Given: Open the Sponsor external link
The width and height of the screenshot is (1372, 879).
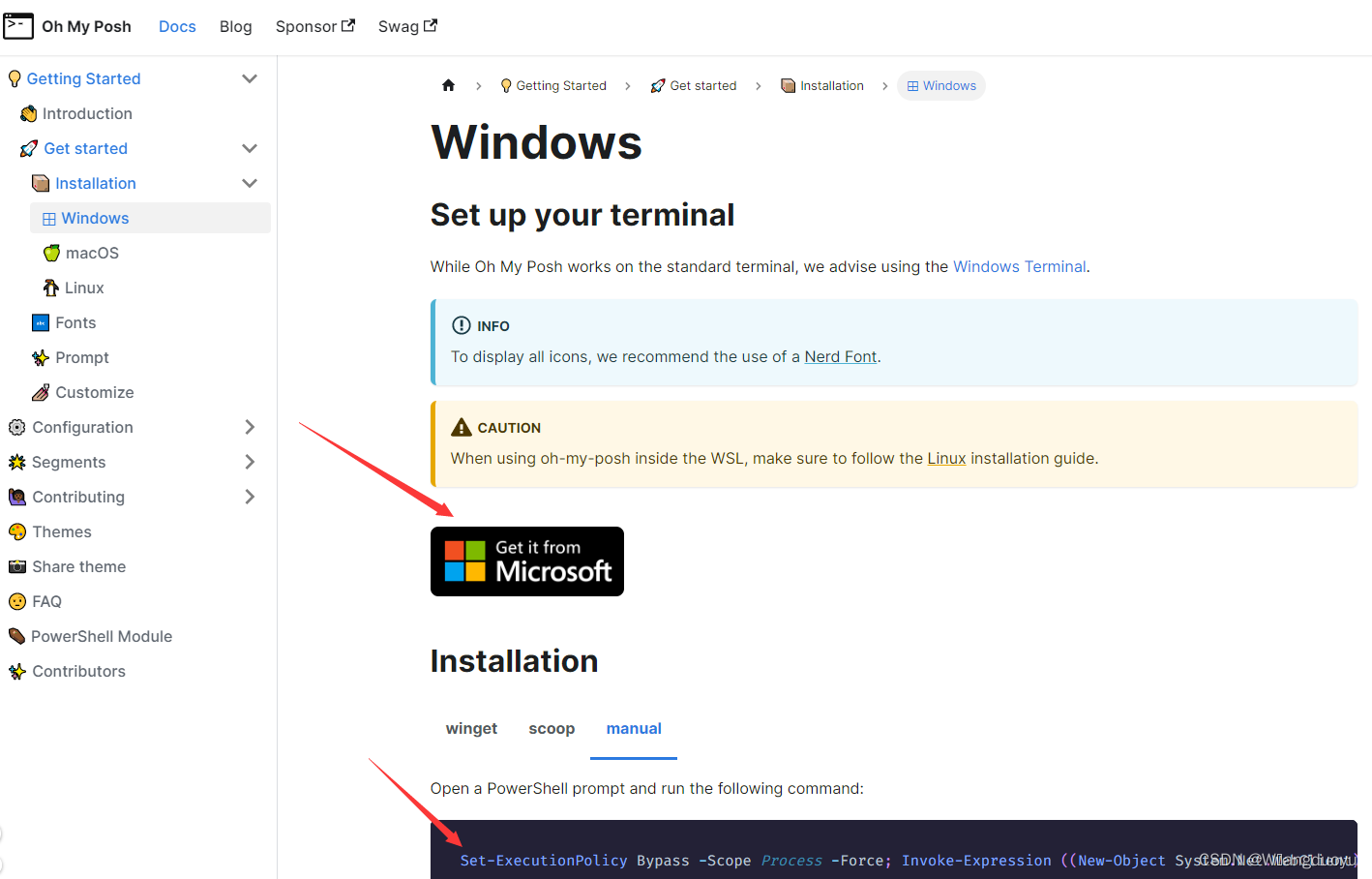Looking at the screenshot, I should (x=314, y=26).
